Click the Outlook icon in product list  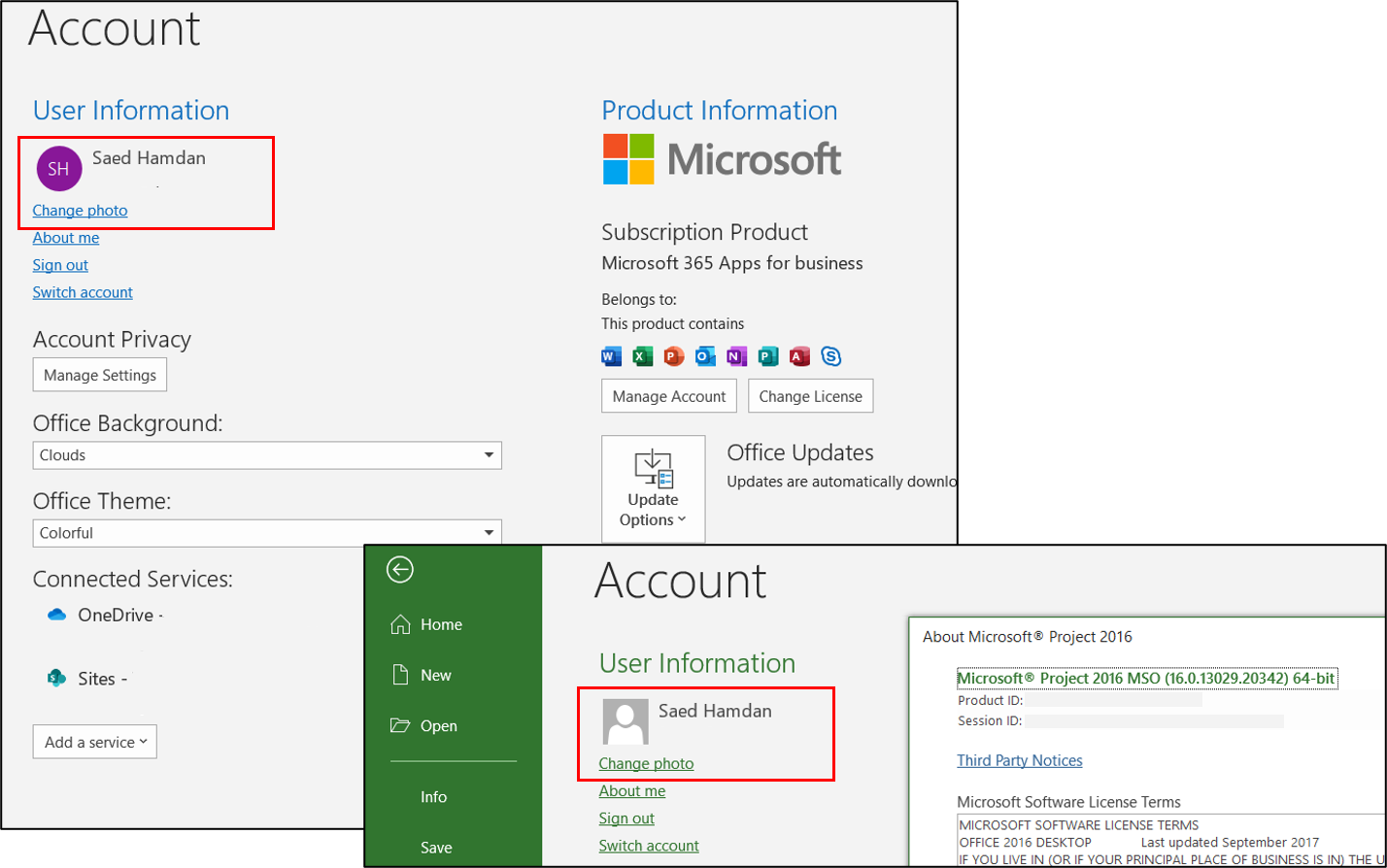tap(705, 356)
